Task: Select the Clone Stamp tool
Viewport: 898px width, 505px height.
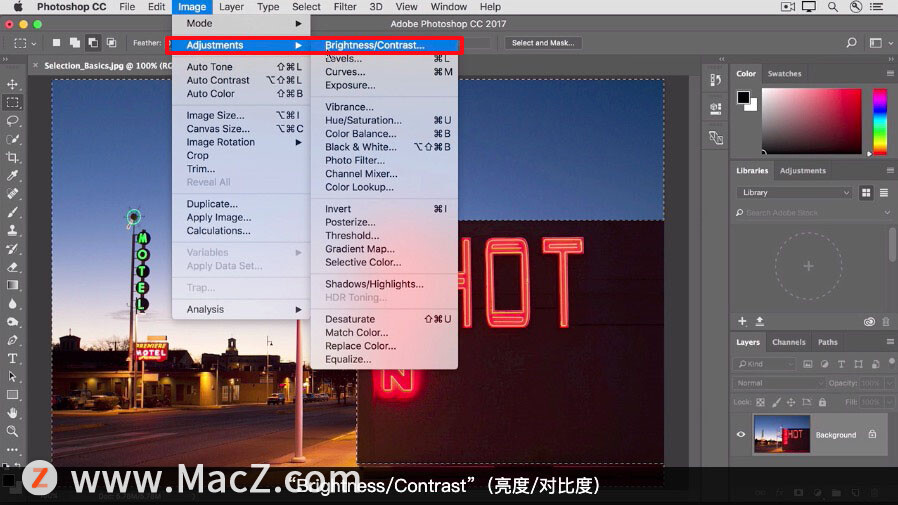Action: [12, 230]
